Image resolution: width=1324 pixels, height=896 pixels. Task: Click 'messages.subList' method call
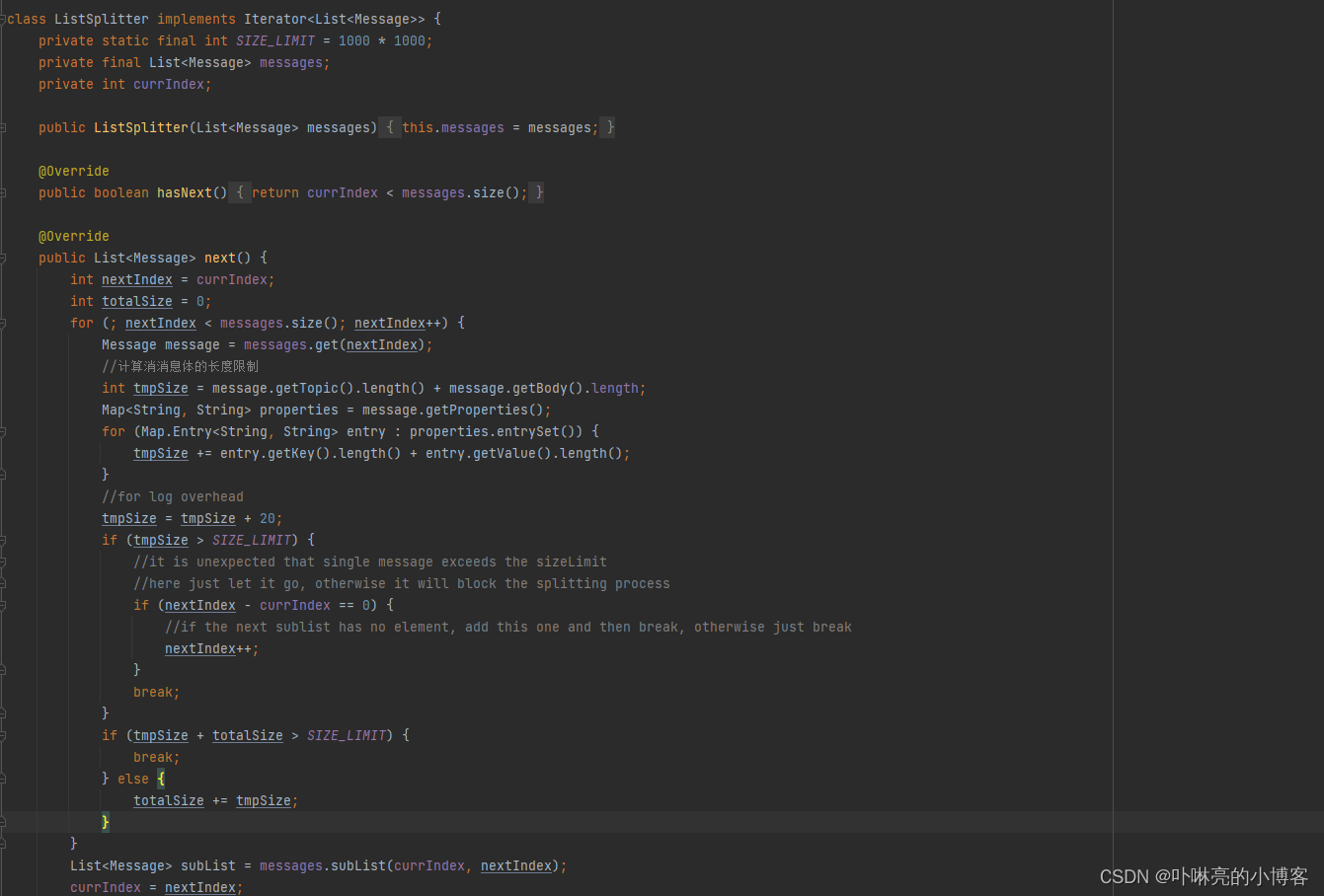[x=323, y=865]
